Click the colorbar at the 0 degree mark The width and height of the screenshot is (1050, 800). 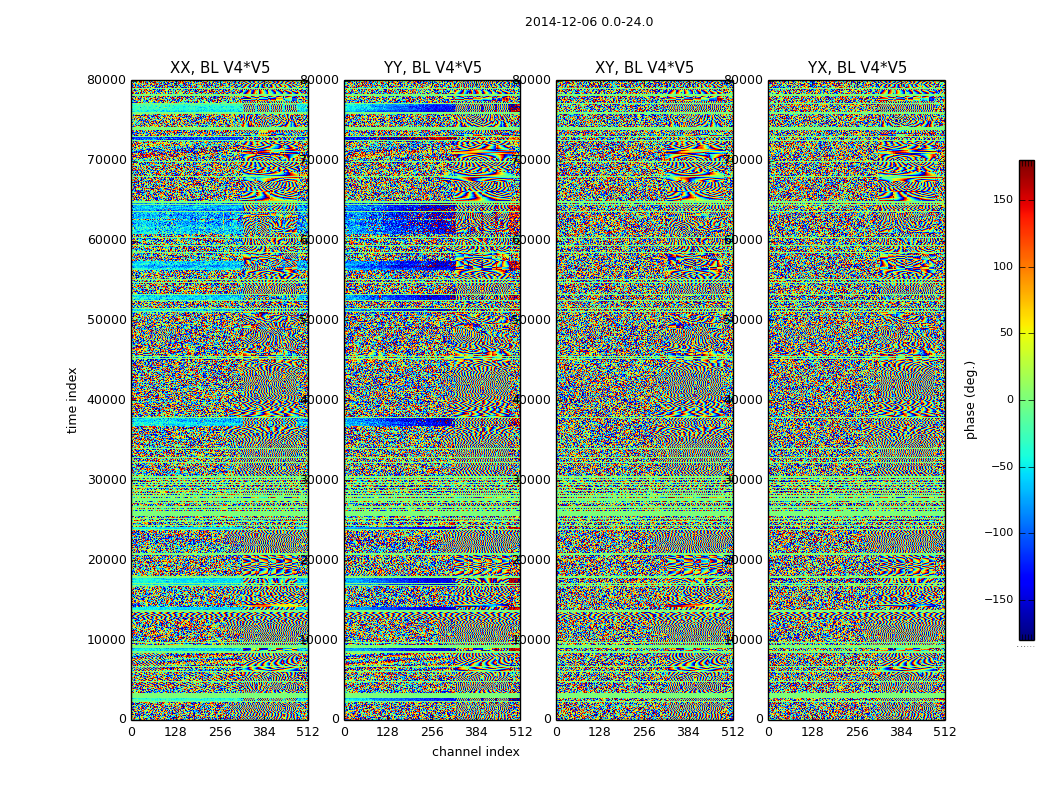1027,400
